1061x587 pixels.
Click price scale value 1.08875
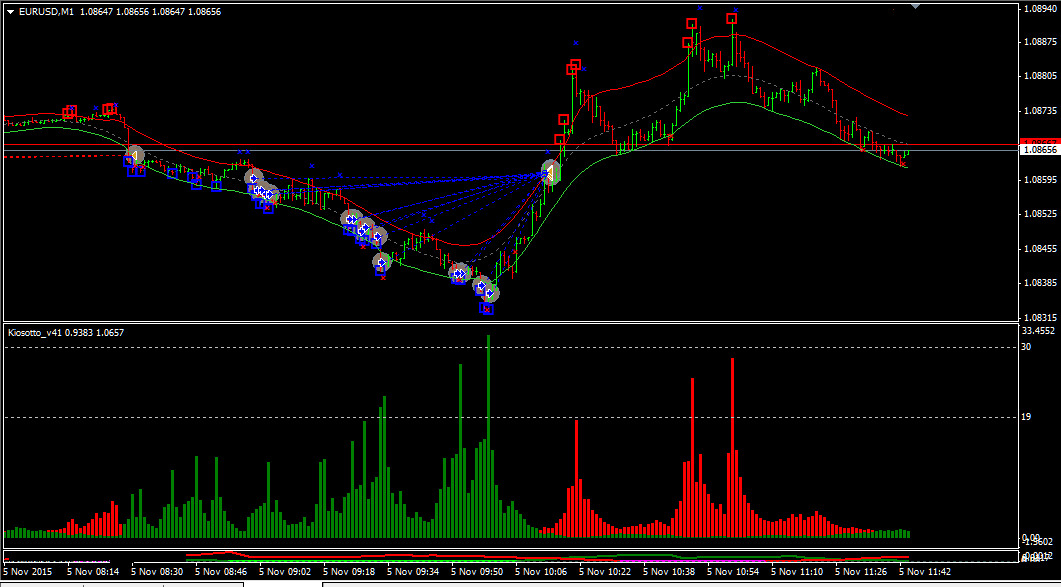(1041, 42)
